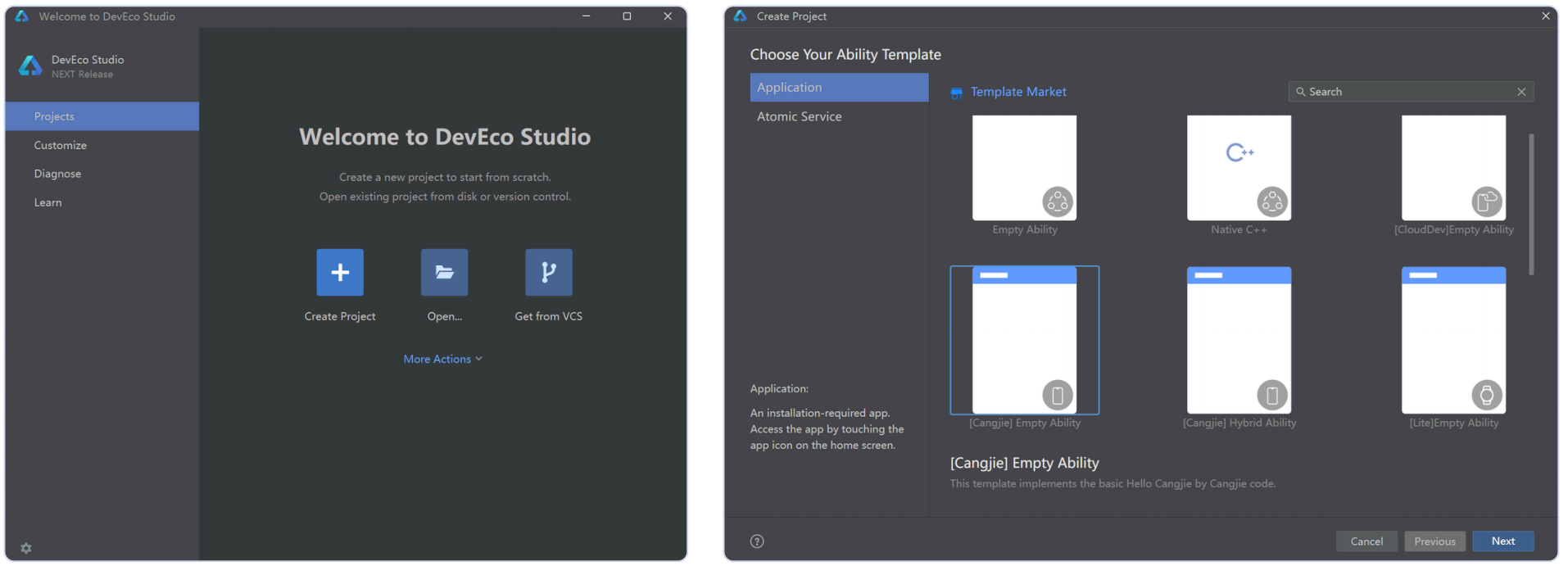Open the Diagnose tab

click(102, 174)
